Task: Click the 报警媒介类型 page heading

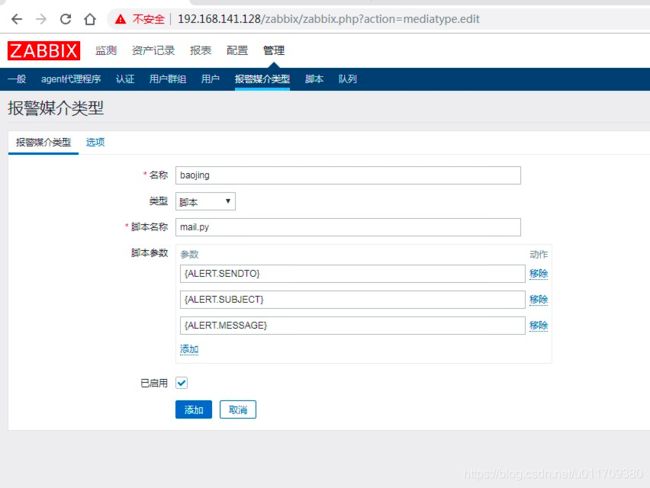Action: [x=56, y=109]
